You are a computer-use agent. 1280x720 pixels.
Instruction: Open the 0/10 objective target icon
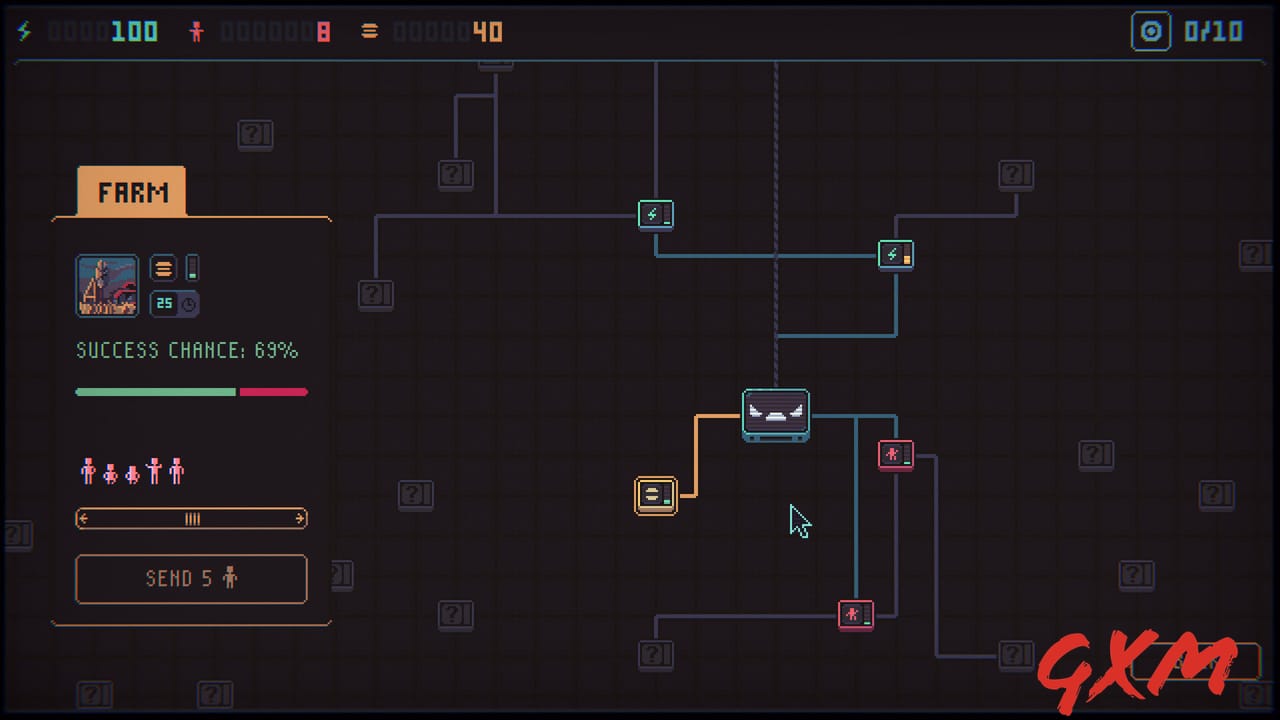(x=1151, y=31)
